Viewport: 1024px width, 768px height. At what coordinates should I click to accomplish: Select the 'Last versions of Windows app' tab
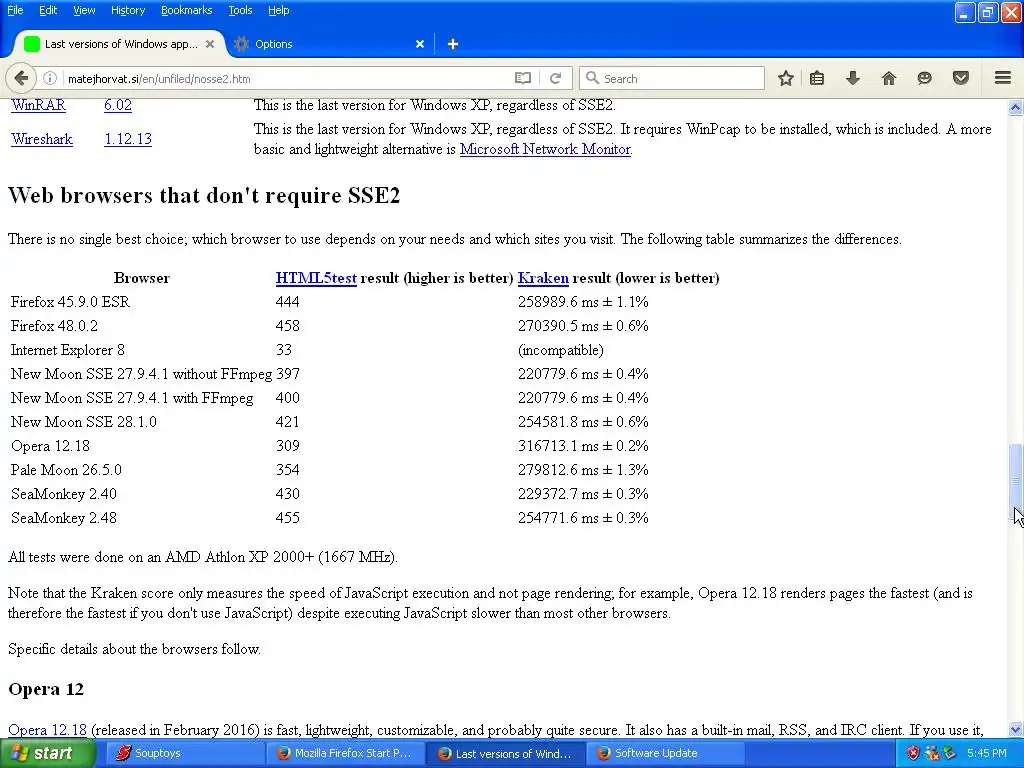click(x=120, y=44)
